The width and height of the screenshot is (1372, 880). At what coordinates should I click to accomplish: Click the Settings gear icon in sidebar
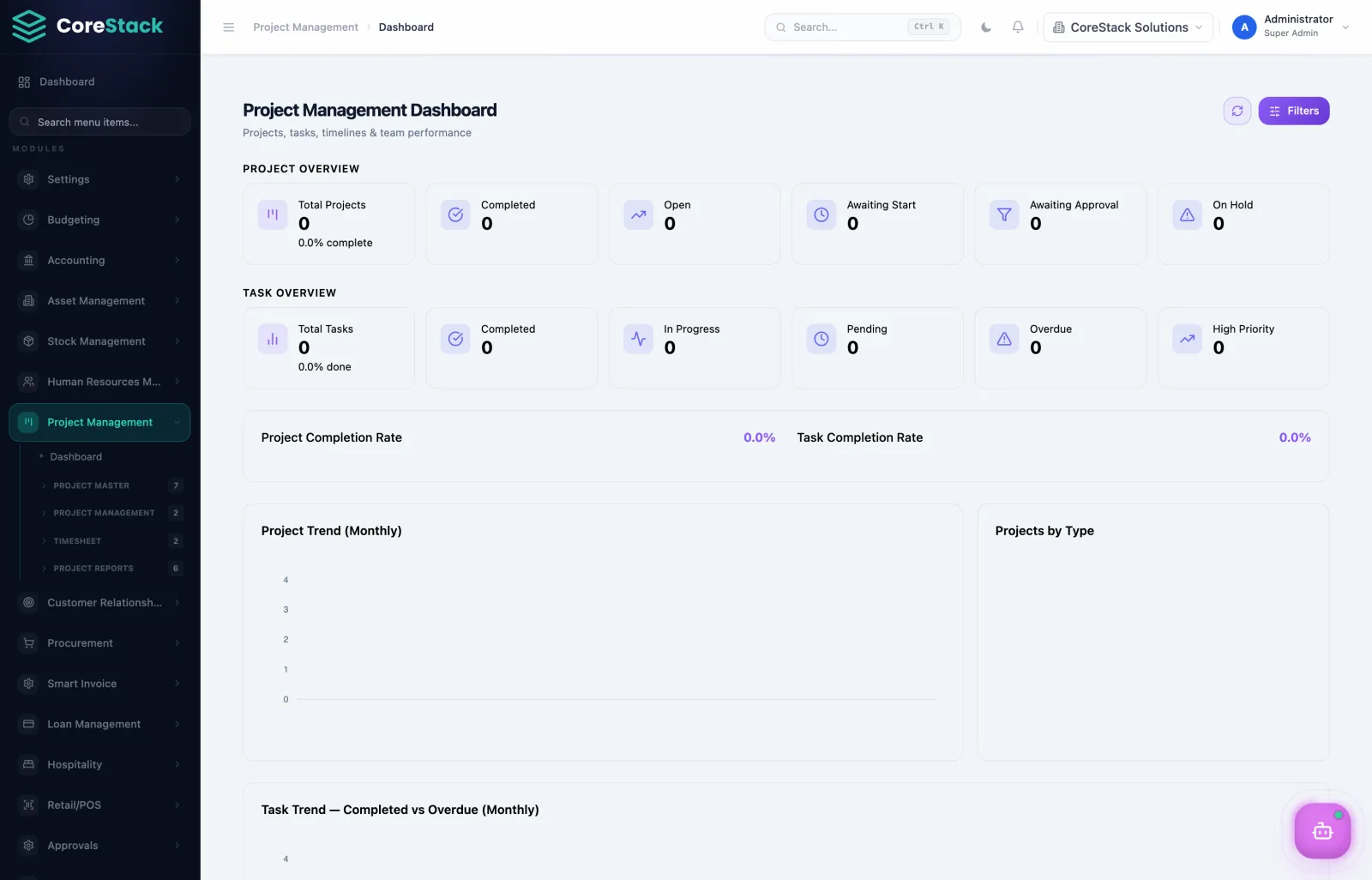(29, 179)
